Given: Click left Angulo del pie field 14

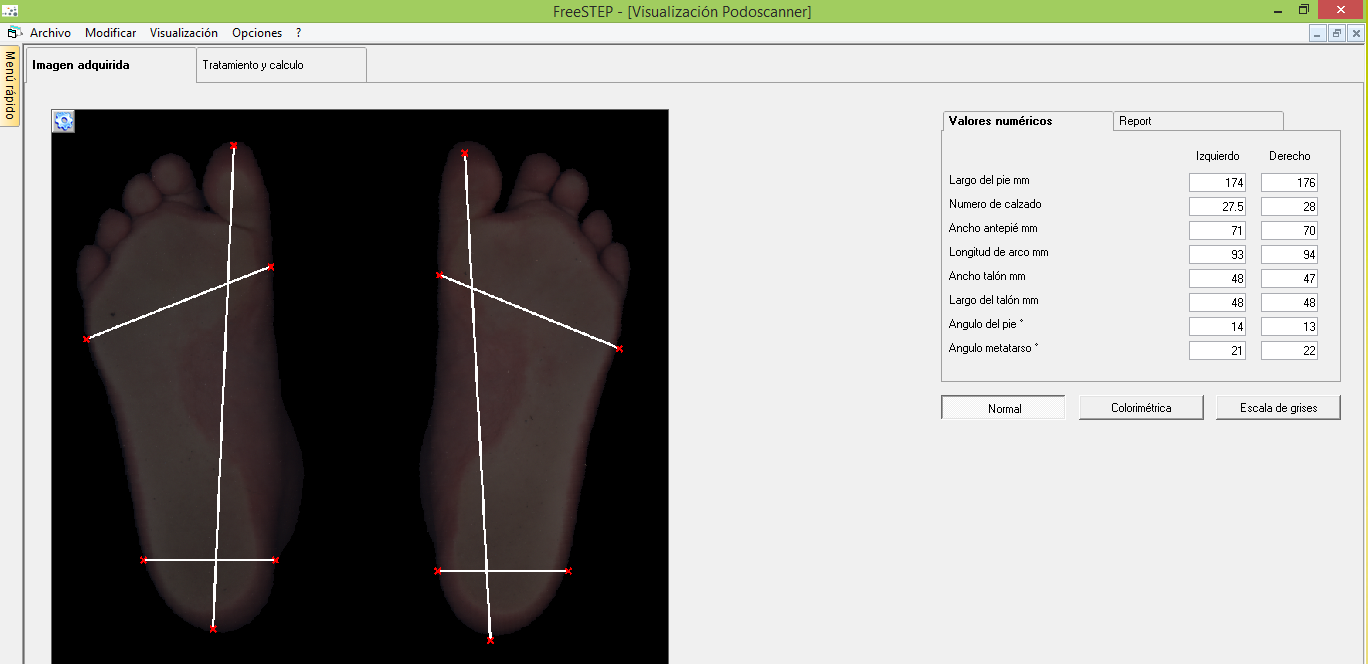Looking at the screenshot, I should point(1217,327).
